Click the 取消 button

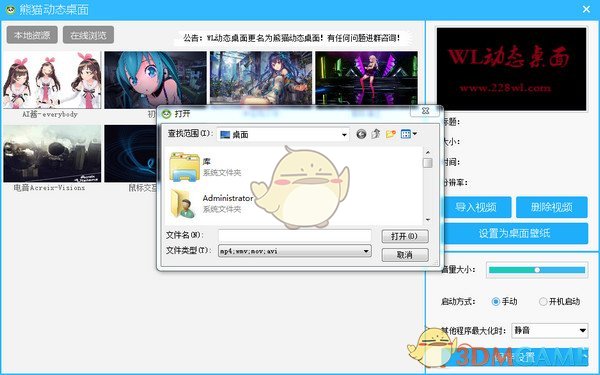tap(405, 255)
